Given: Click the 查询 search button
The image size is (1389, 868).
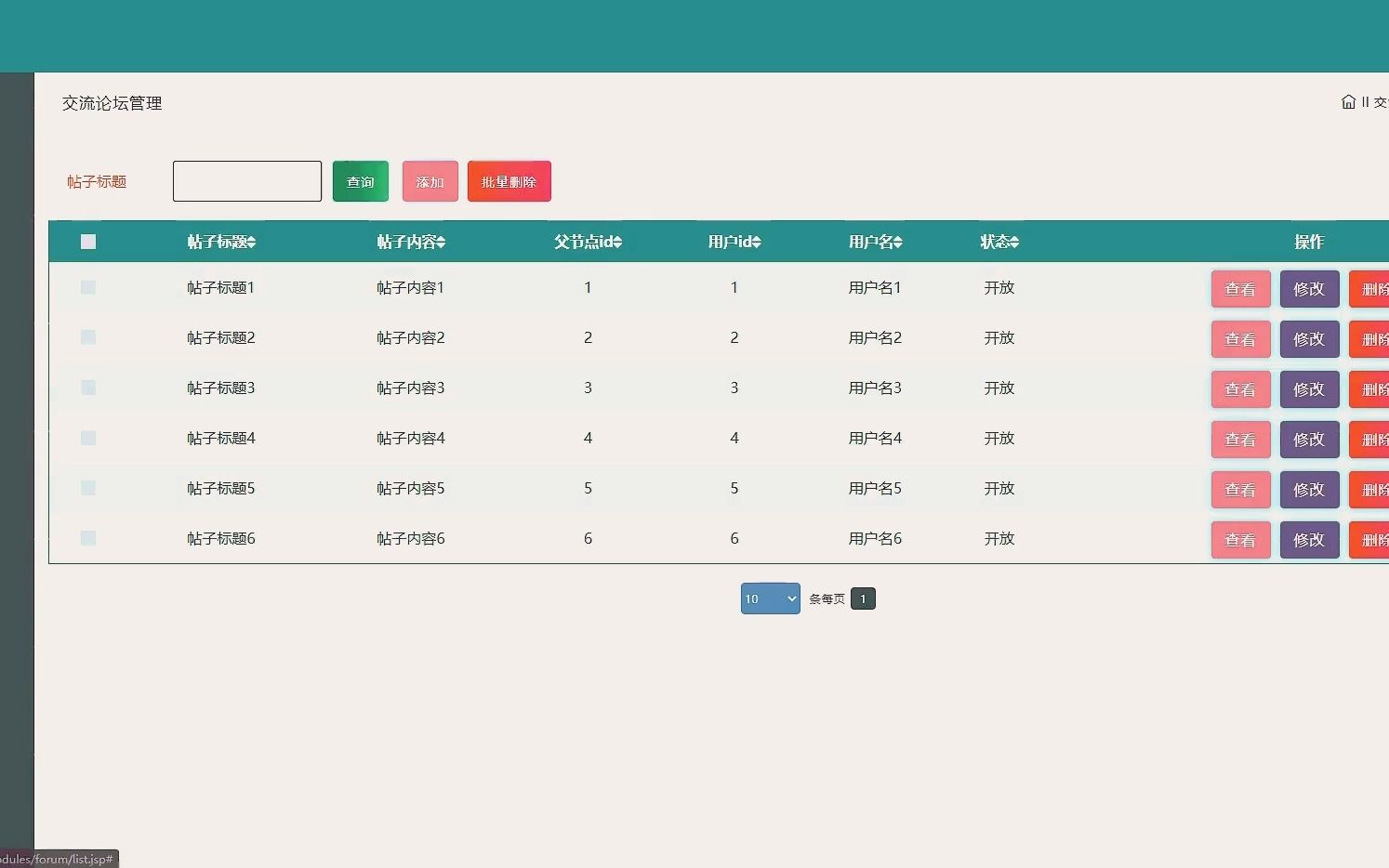Looking at the screenshot, I should coord(361,181).
